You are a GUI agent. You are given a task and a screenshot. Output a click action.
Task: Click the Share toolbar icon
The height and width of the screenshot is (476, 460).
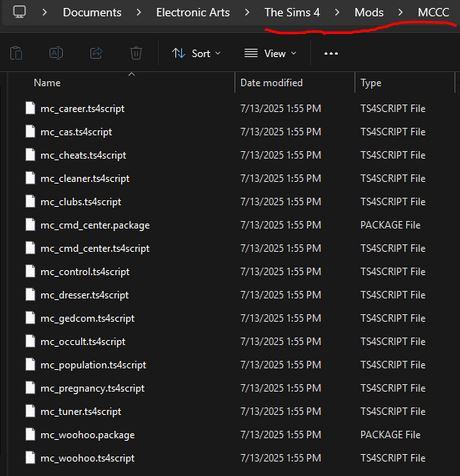(x=96, y=53)
